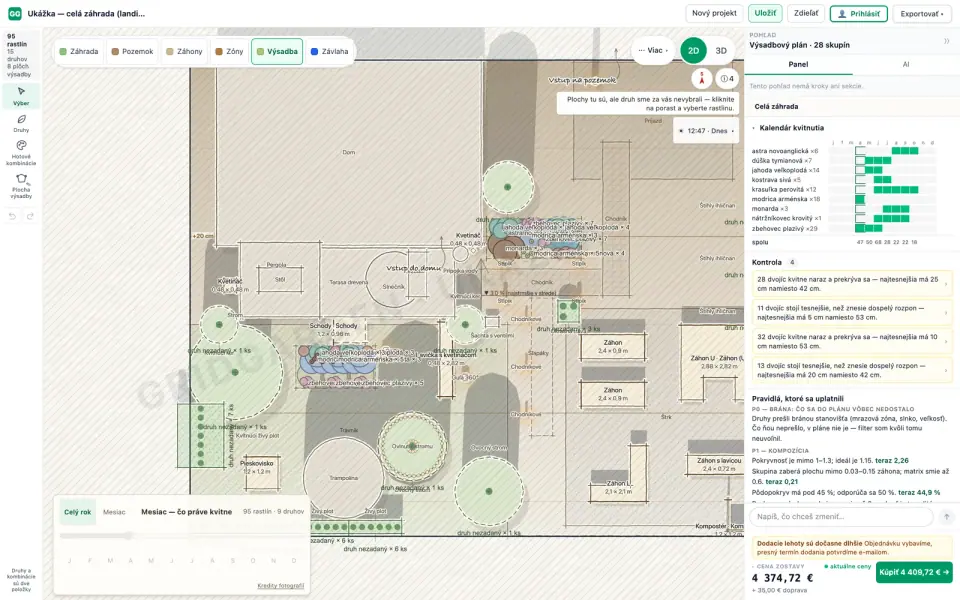Toggle the Záhrada layer
The image size is (960, 600).
(79, 51)
